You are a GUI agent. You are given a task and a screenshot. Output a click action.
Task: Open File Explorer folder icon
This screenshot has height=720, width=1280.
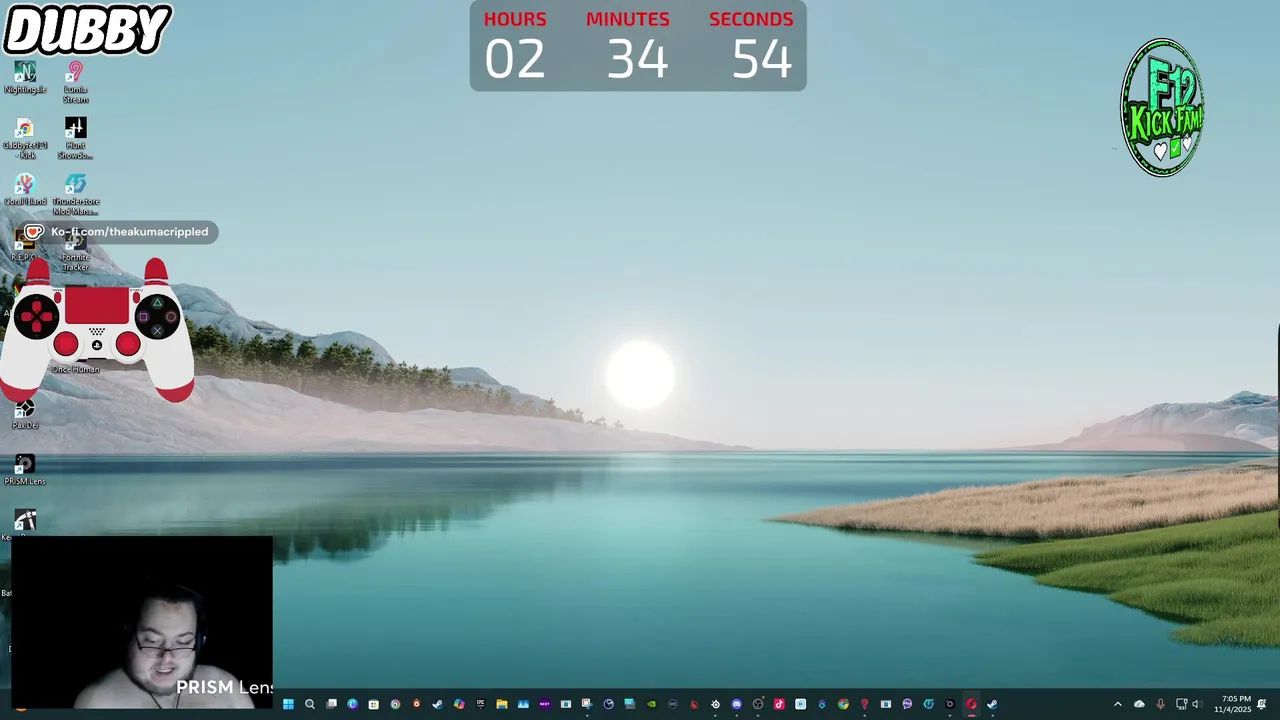coord(502,704)
